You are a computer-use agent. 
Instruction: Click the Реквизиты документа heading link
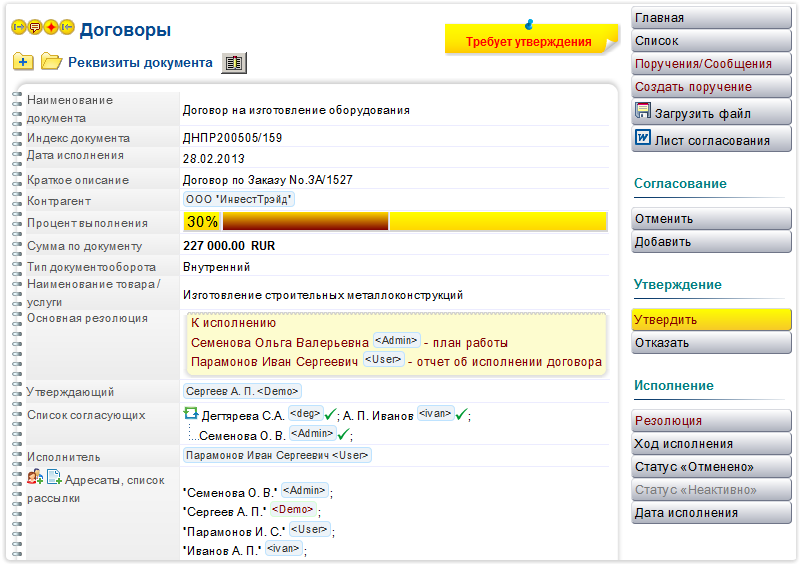[x=140, y=62]
